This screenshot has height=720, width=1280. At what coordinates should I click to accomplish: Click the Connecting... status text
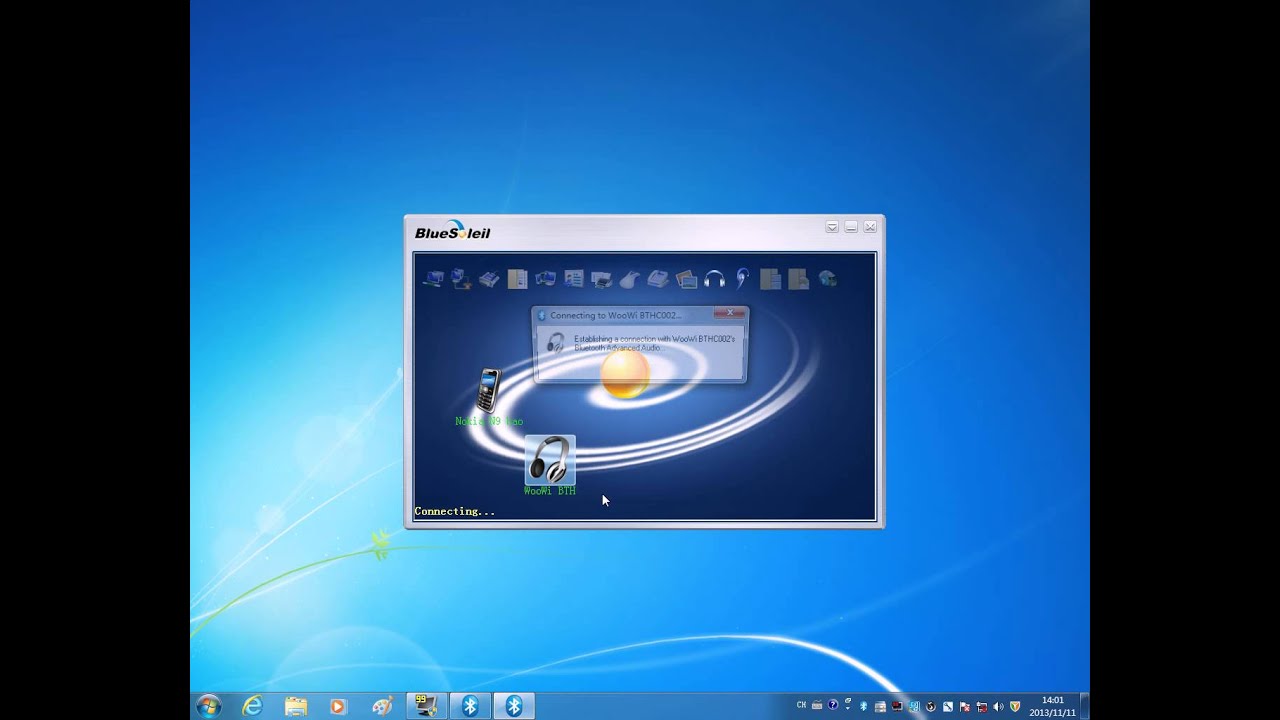pyautogui.click(x=455, y=511)
